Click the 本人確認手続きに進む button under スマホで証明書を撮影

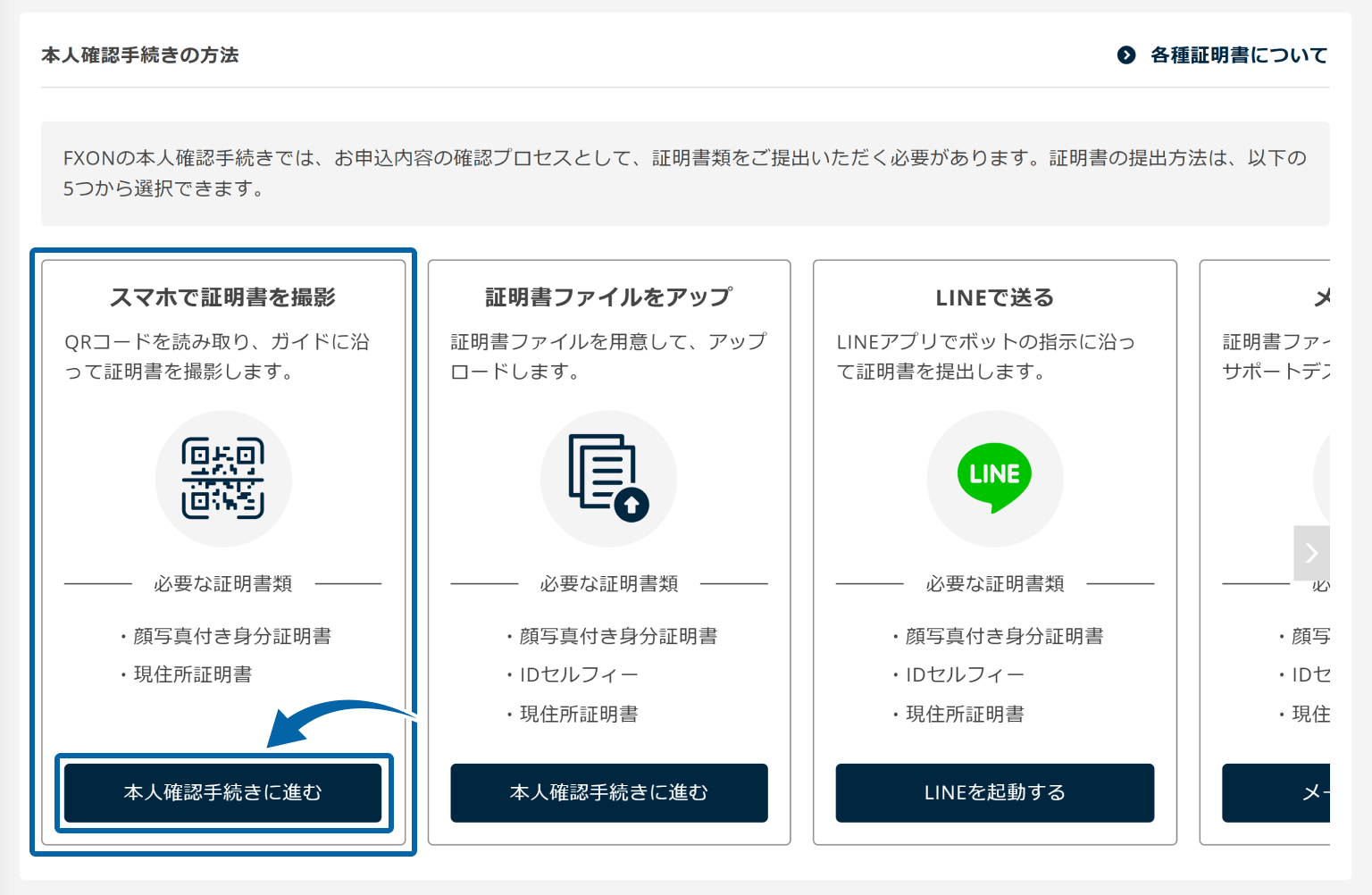tap(222, 792)
